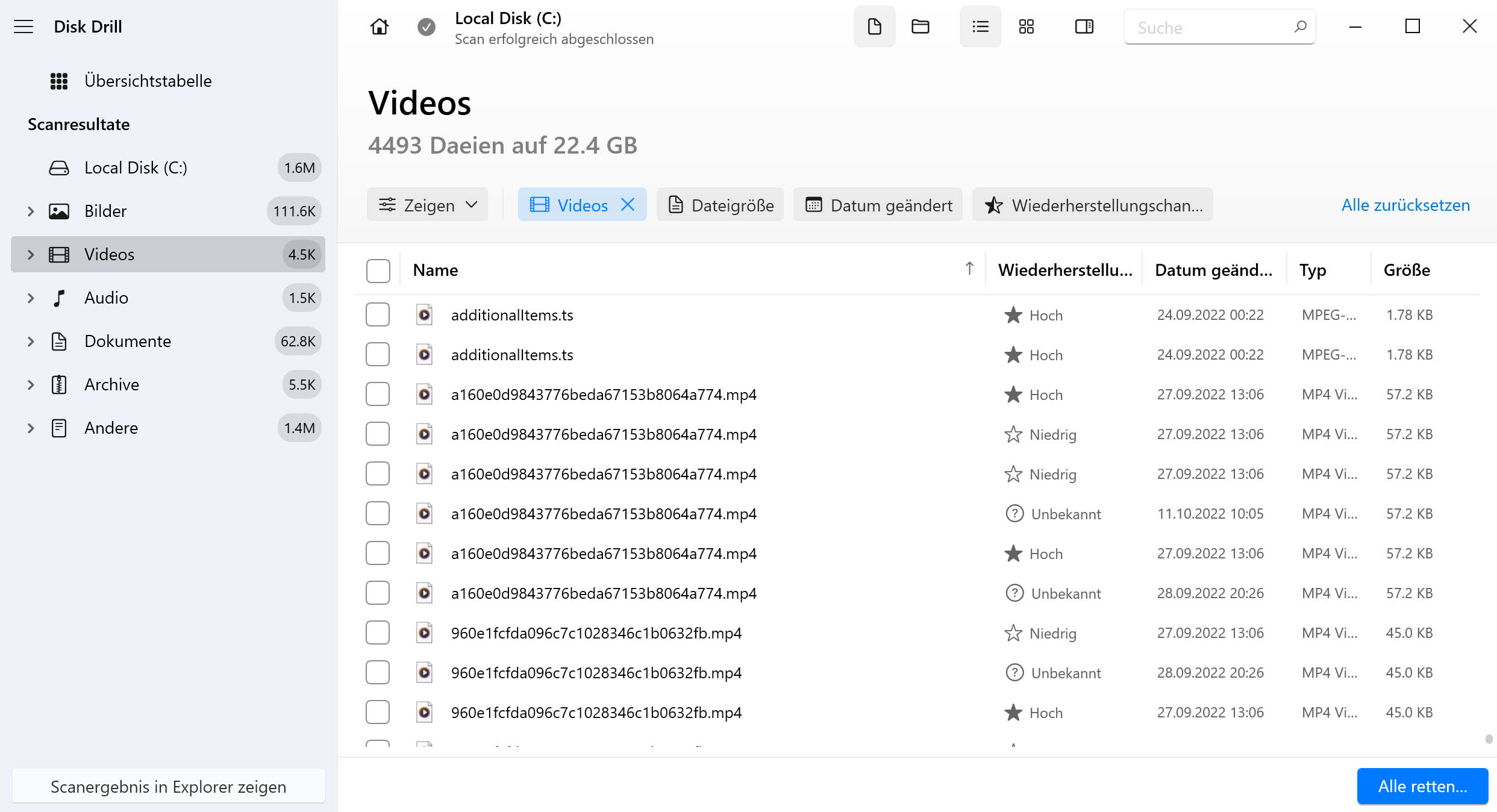Sort by the Größe column
Screen dimensions: 1497x812
pyautogui.click(x=1407, y=270)
